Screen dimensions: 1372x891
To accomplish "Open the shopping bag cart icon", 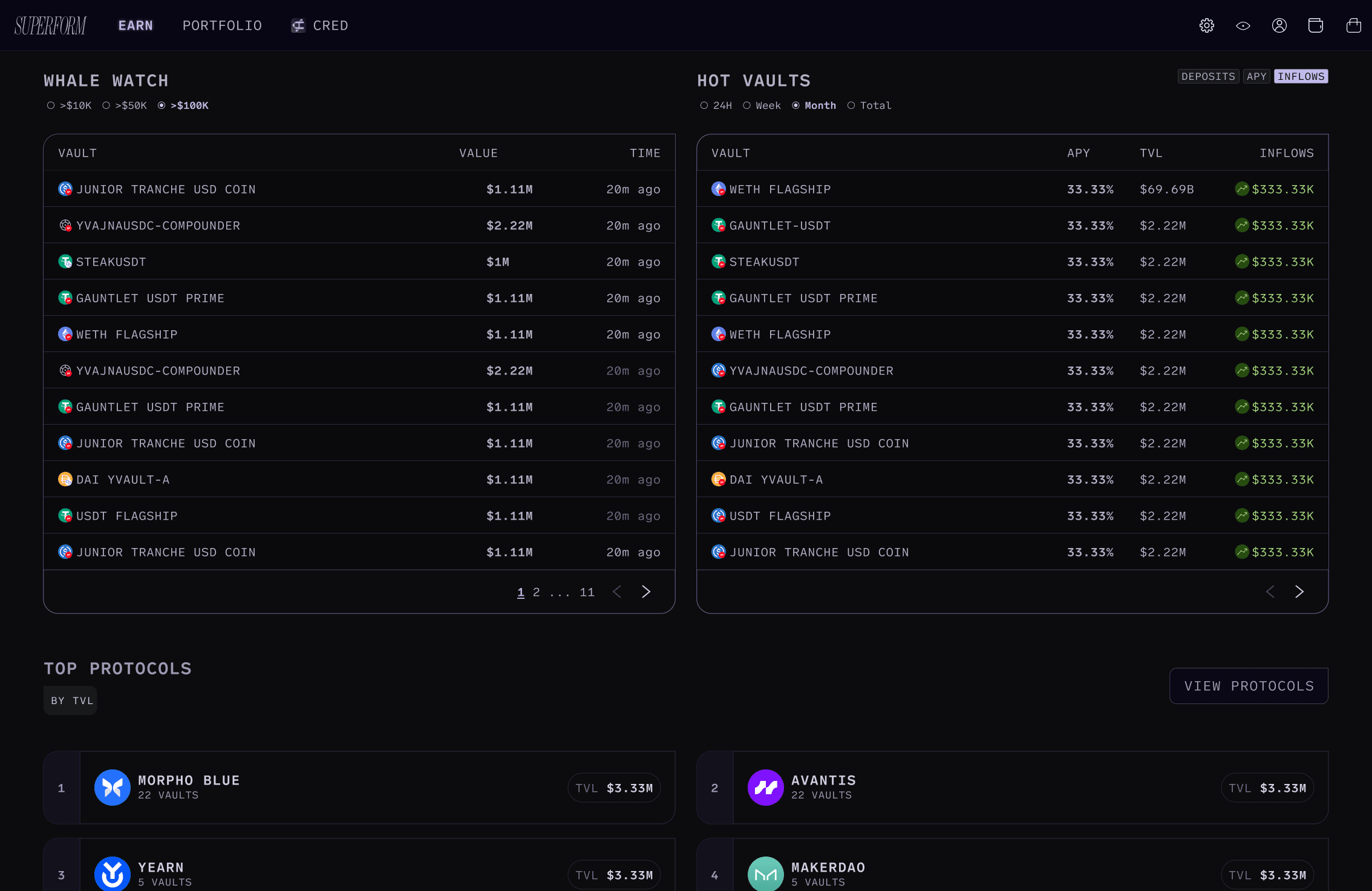I will (x=1353, y=25).
